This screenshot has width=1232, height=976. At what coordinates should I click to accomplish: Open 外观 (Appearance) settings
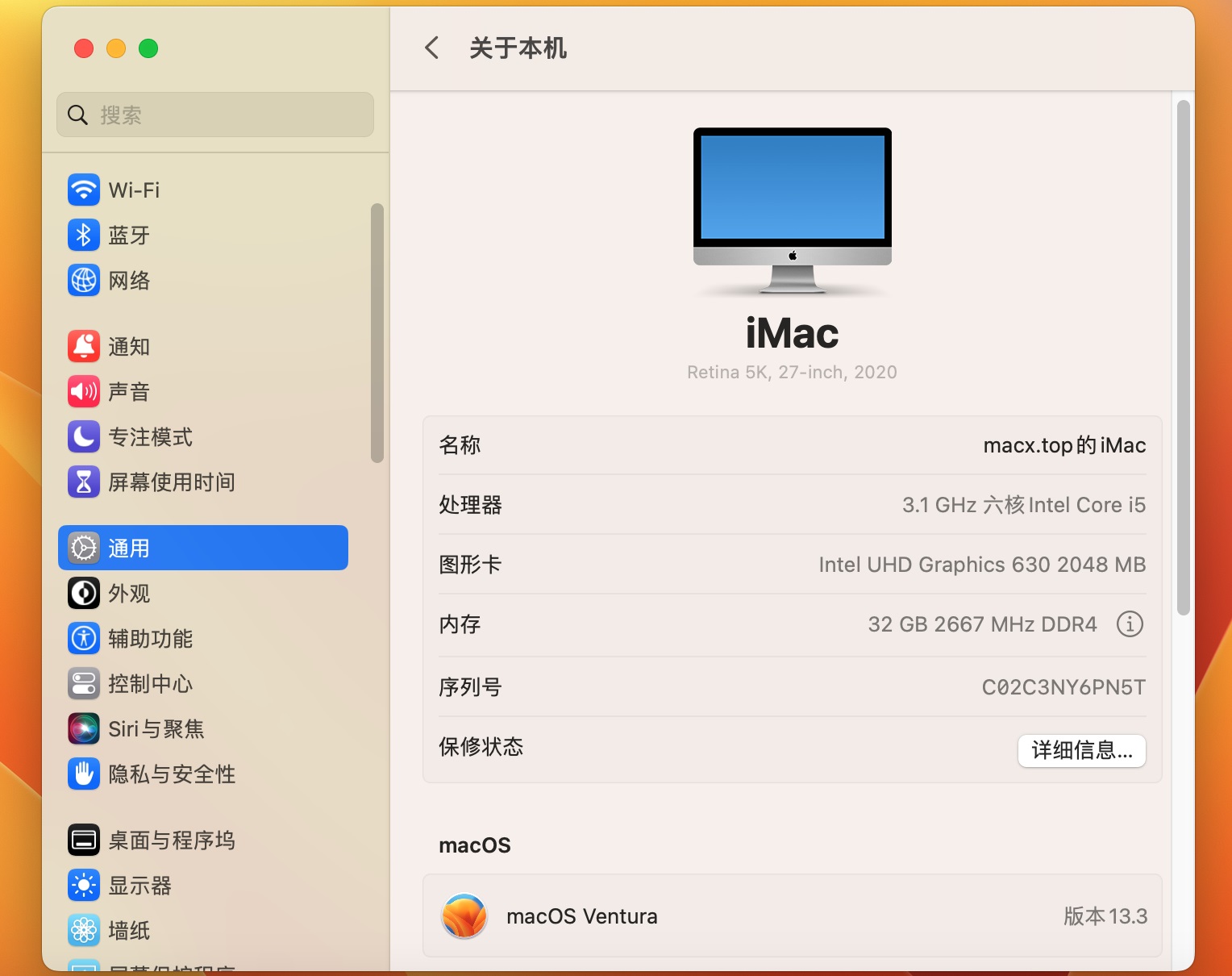(x=129, y=594)
